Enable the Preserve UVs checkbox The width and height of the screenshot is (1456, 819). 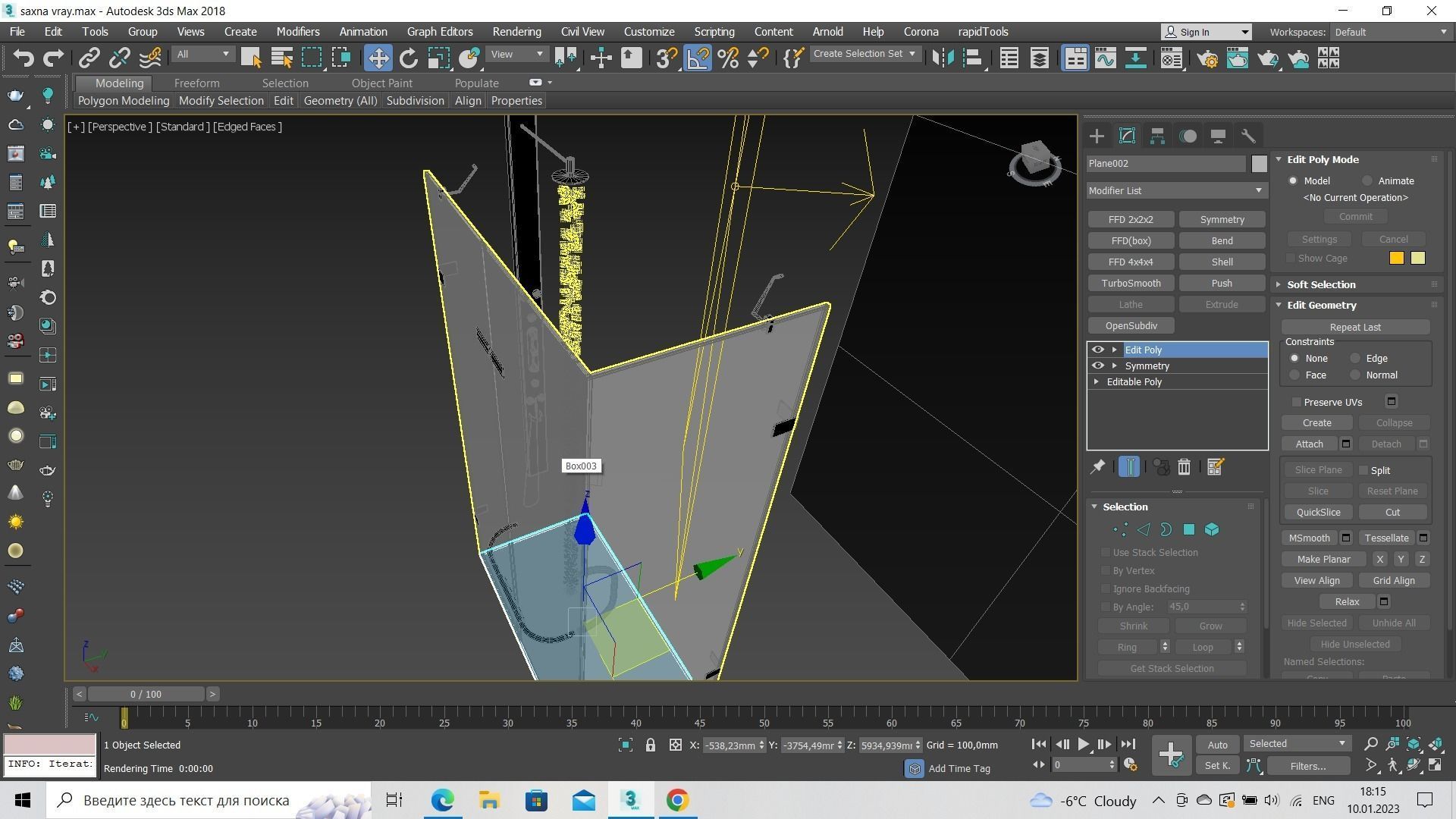point(1297,402)
